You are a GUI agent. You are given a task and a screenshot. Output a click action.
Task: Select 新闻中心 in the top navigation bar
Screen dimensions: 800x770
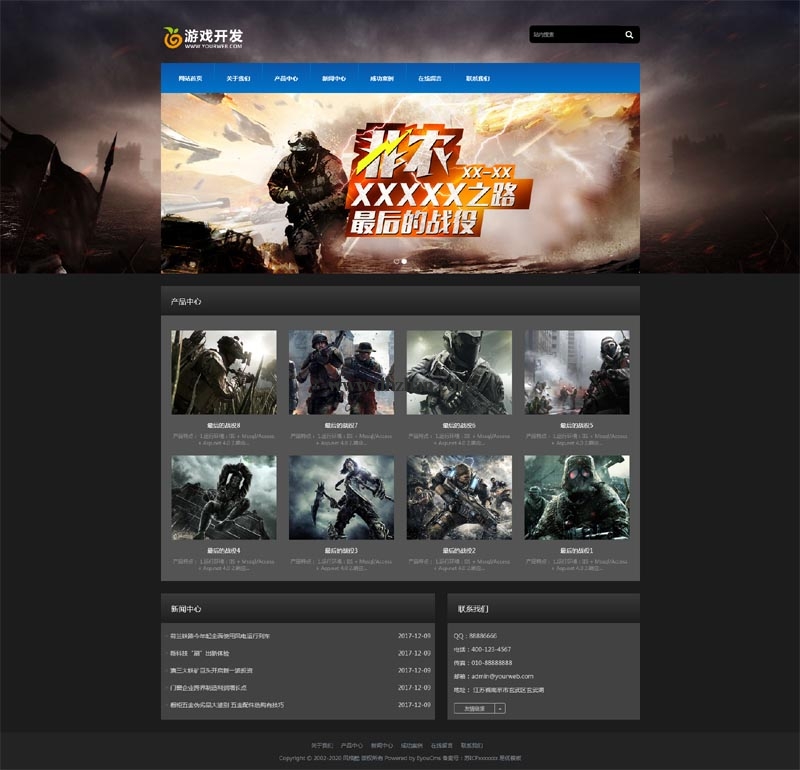tap(334, 78)
